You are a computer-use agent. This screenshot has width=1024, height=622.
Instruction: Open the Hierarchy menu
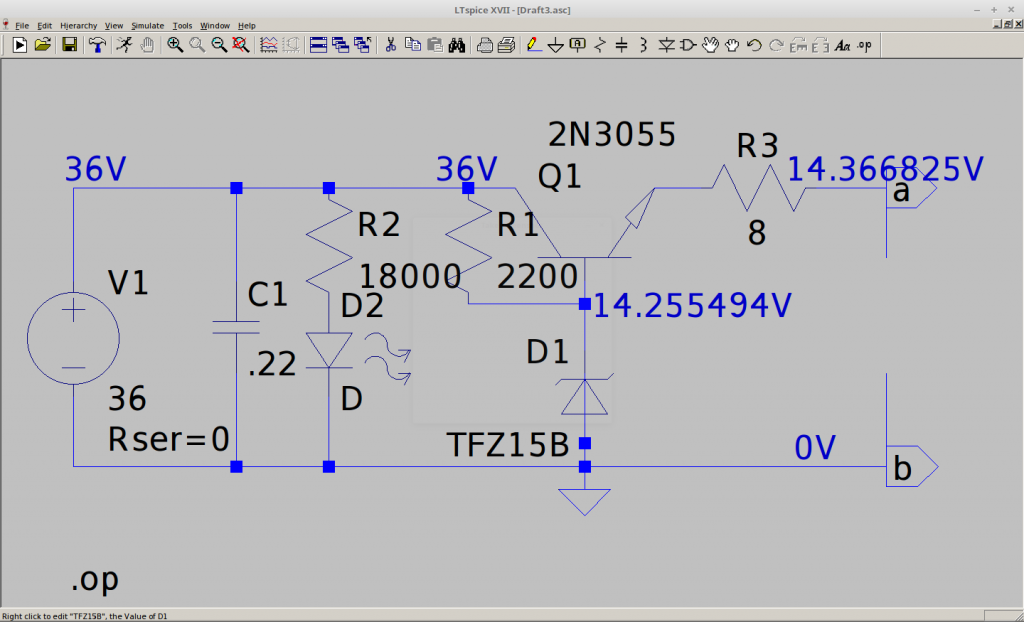coord(78,25)
